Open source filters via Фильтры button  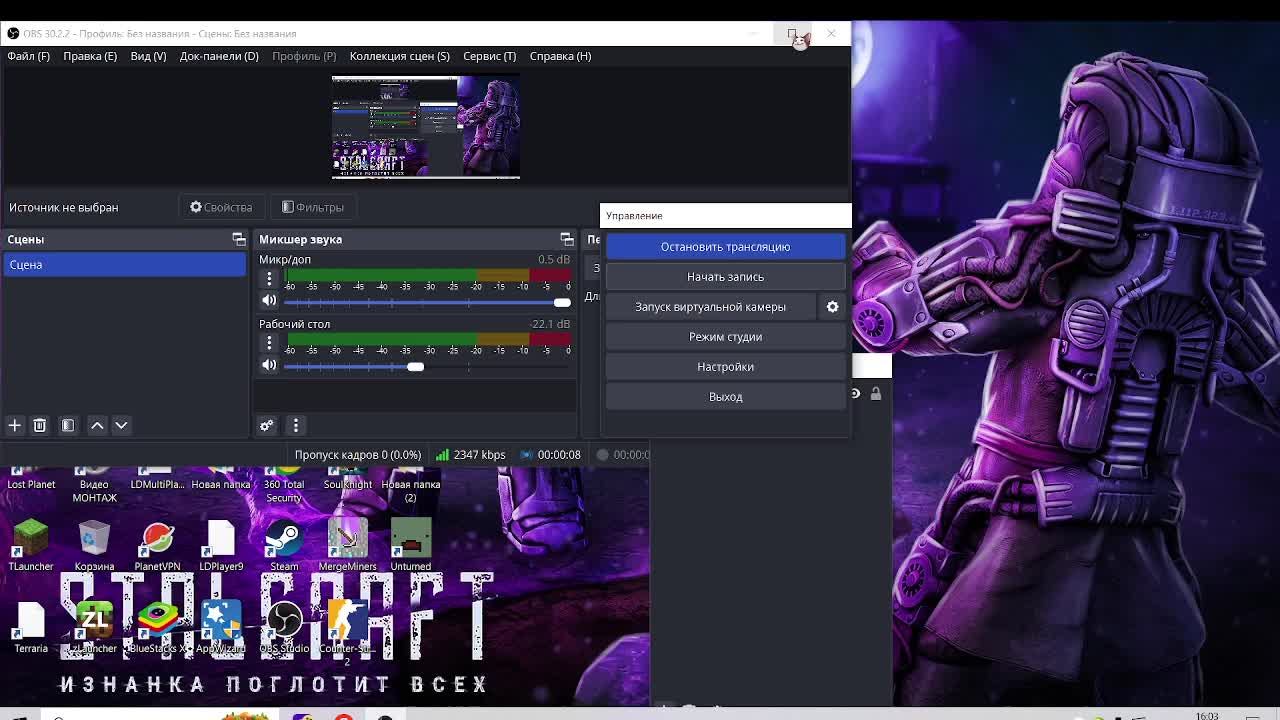coord(313,207)
